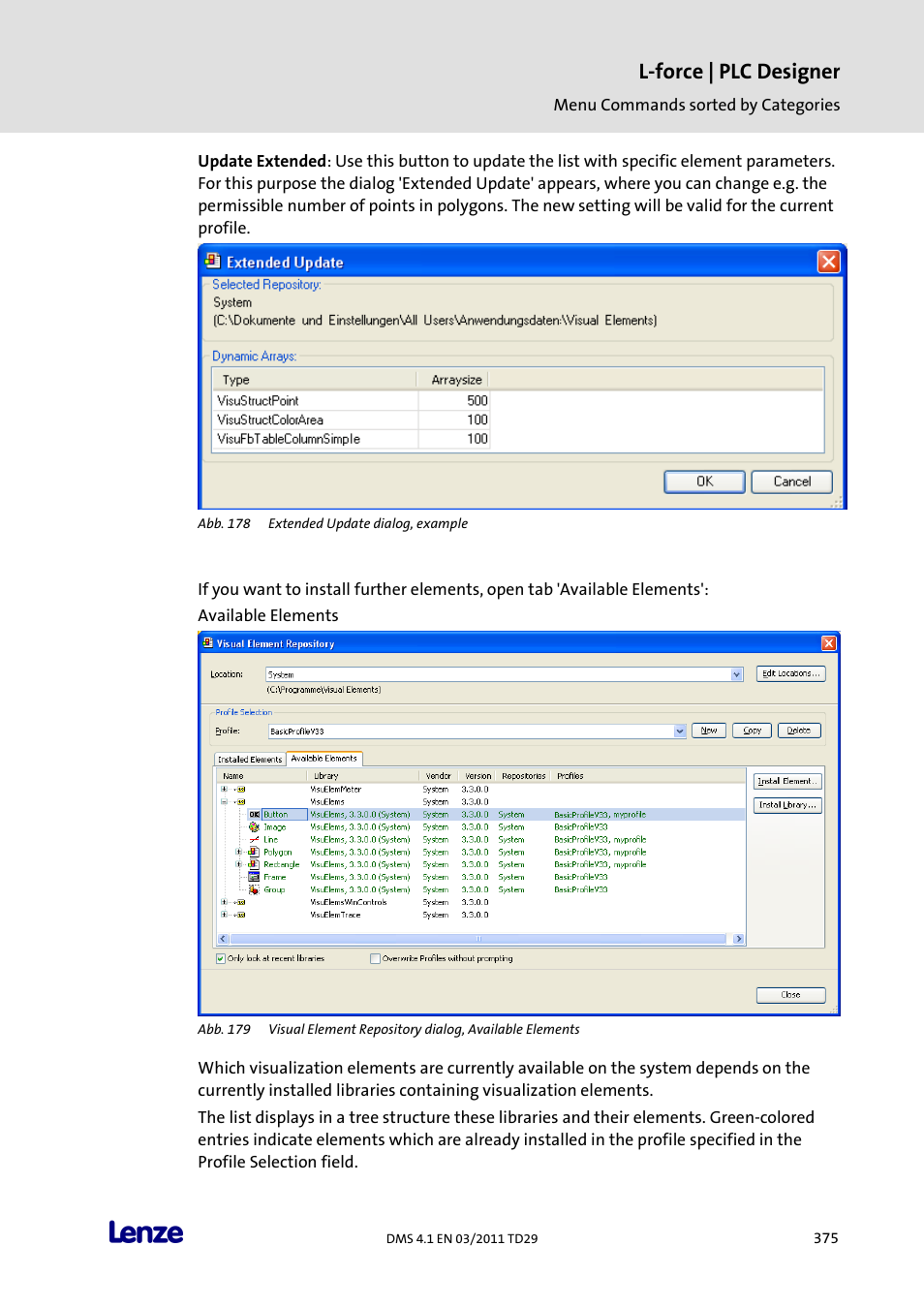Click the Vendor column header

tap(439, 776)
